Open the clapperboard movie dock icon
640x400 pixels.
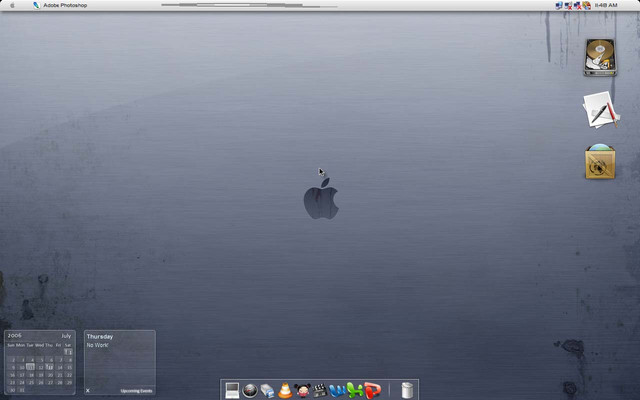[x=320, y=391]
